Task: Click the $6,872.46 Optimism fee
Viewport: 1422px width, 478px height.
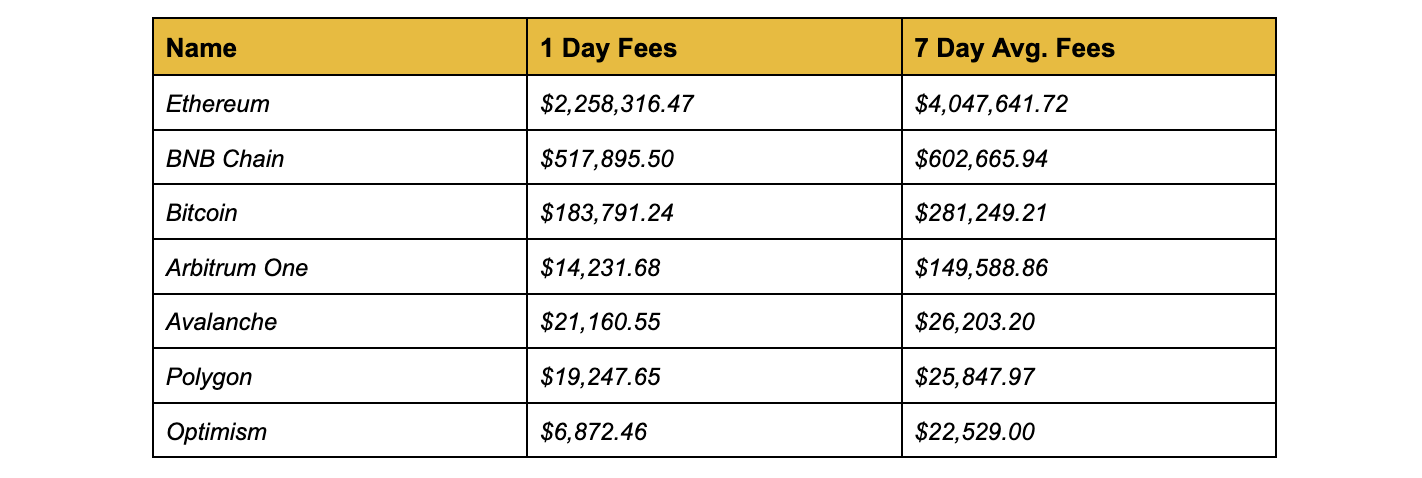Action: (x=714, y=431)
